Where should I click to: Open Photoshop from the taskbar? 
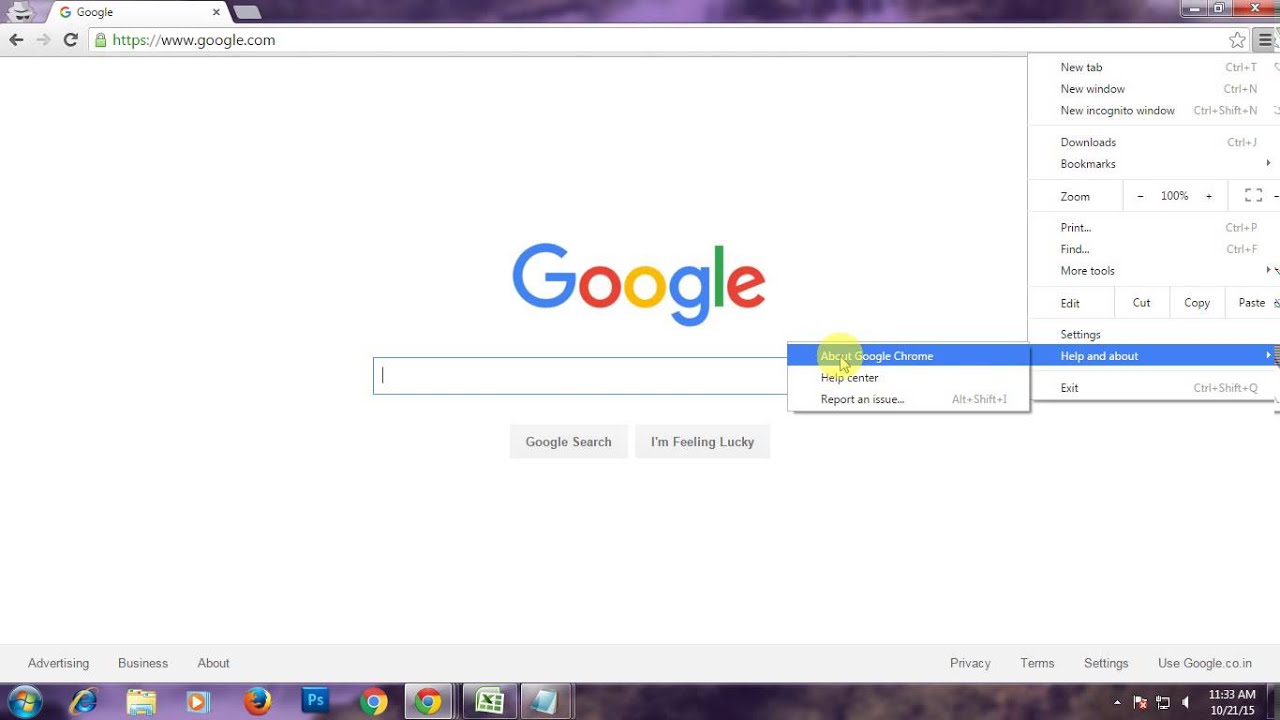tap(315, 701)
